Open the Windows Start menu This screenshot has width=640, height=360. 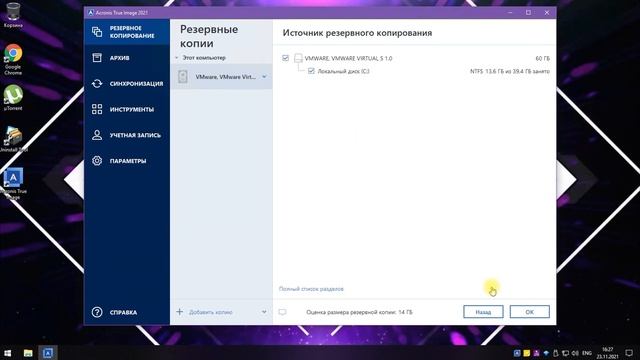(x=8, y=353)
